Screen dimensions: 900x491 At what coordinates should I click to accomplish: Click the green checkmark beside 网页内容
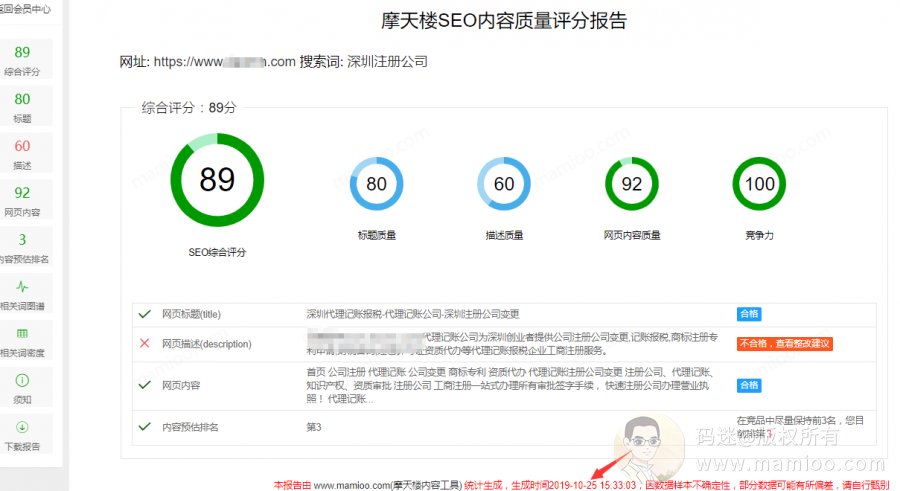coord(145,384)
